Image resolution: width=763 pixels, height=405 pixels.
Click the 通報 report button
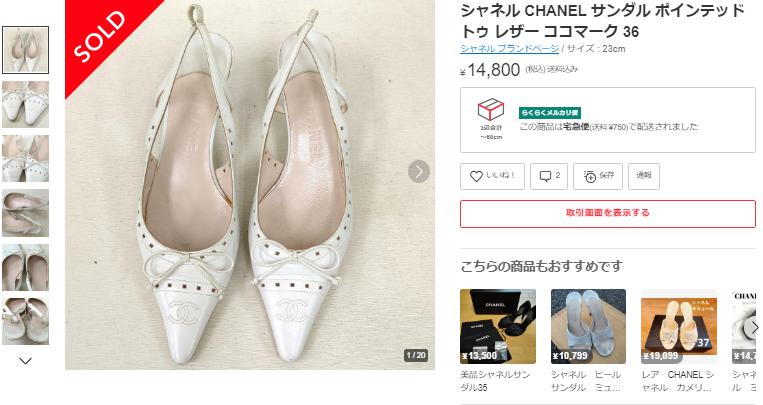[x=643, y=176]
